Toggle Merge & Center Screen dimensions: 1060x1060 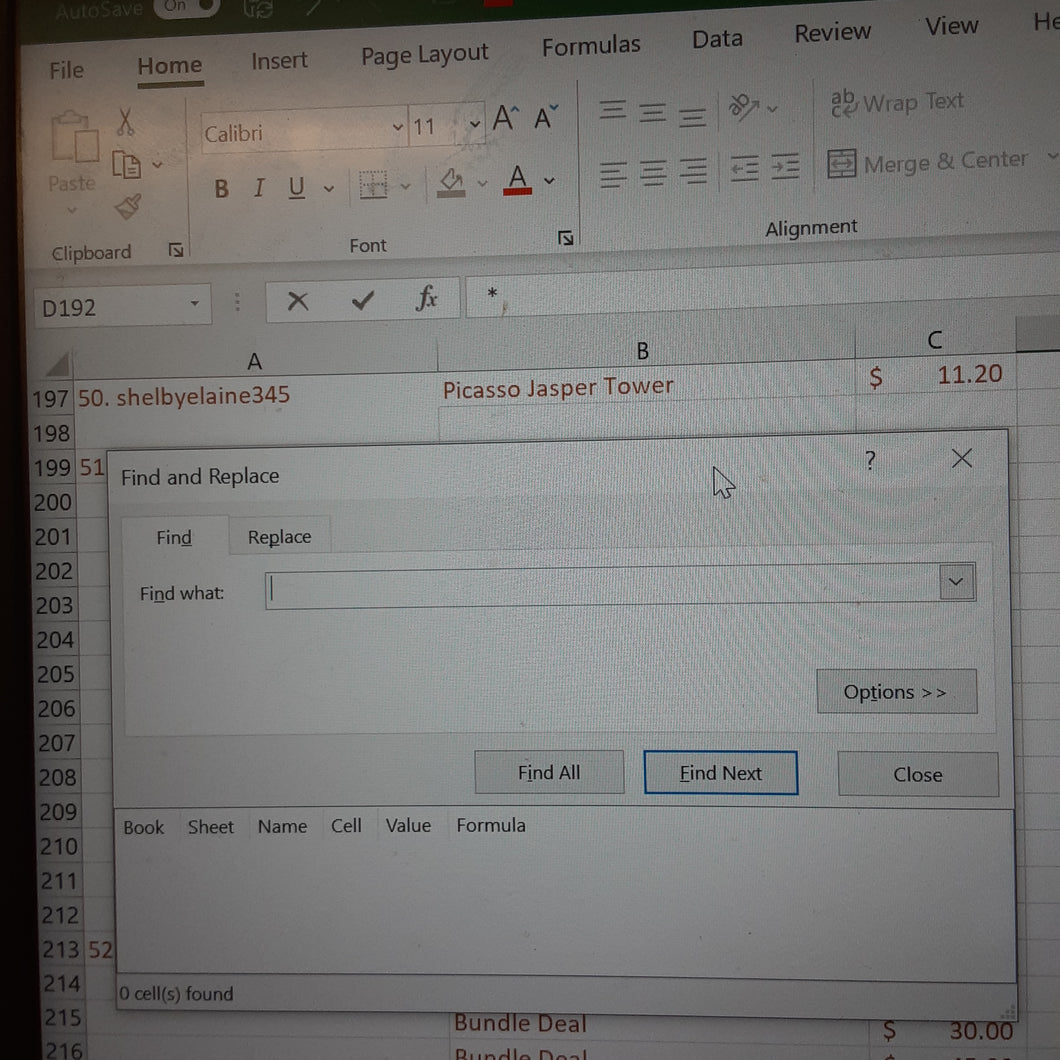[928, 162]
